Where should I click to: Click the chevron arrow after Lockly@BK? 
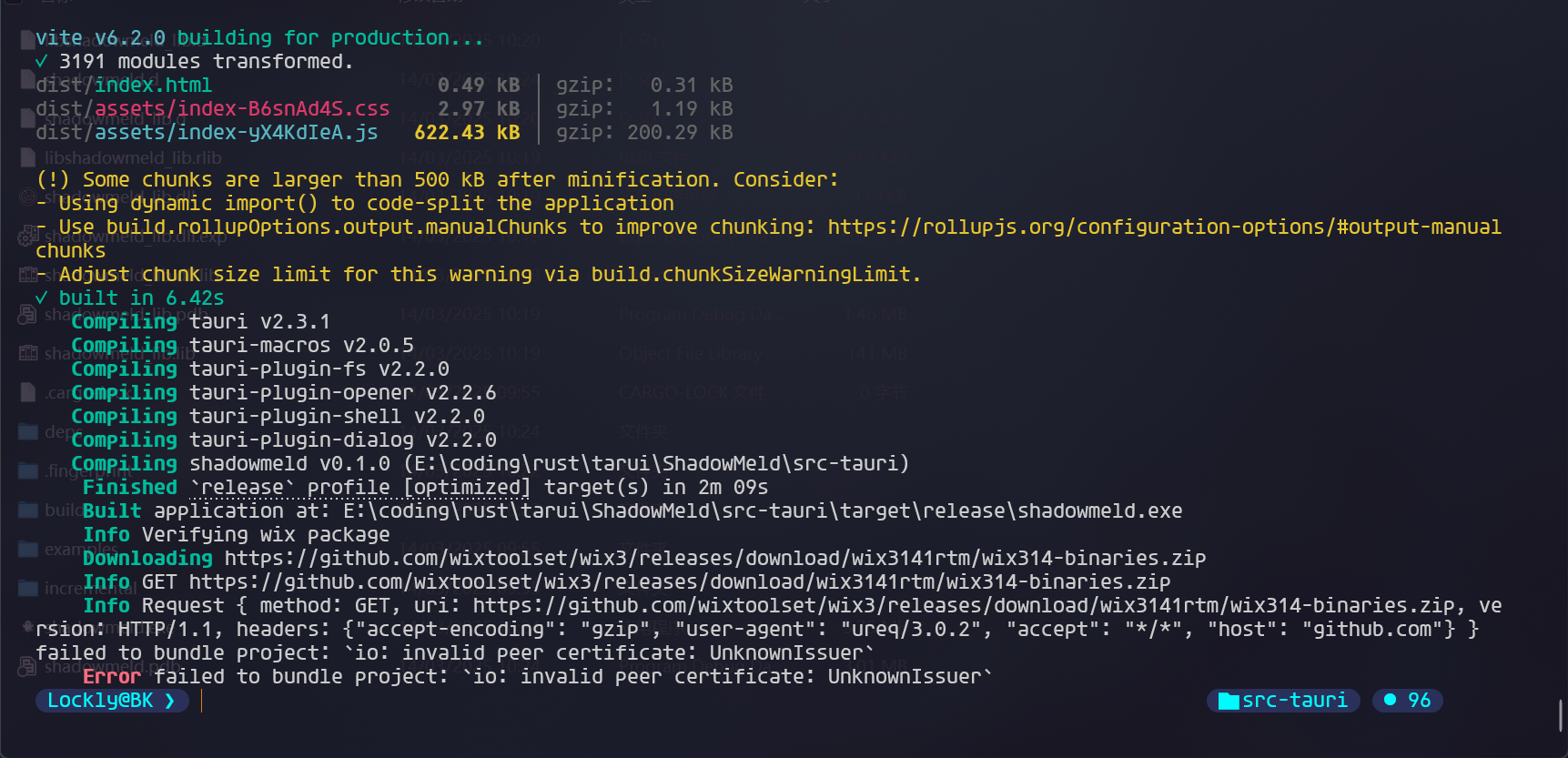[x=170, y=701]
